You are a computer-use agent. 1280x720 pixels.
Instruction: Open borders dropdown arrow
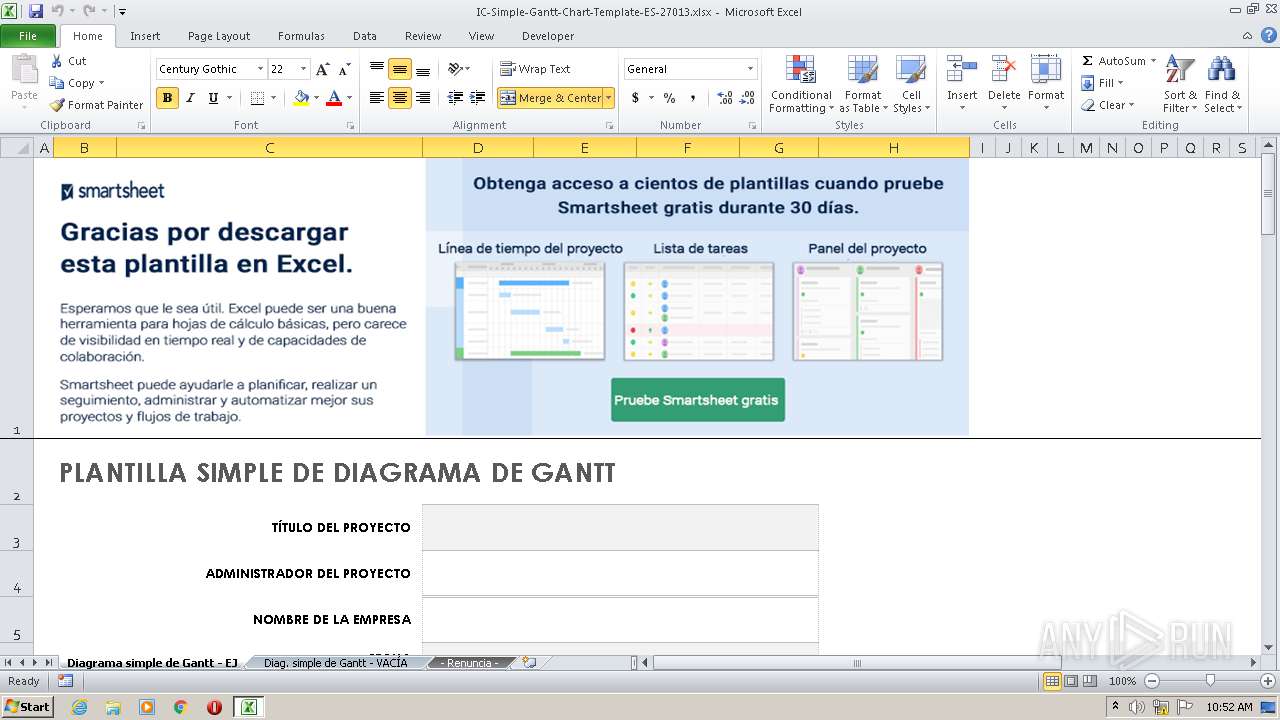point(273,98)
